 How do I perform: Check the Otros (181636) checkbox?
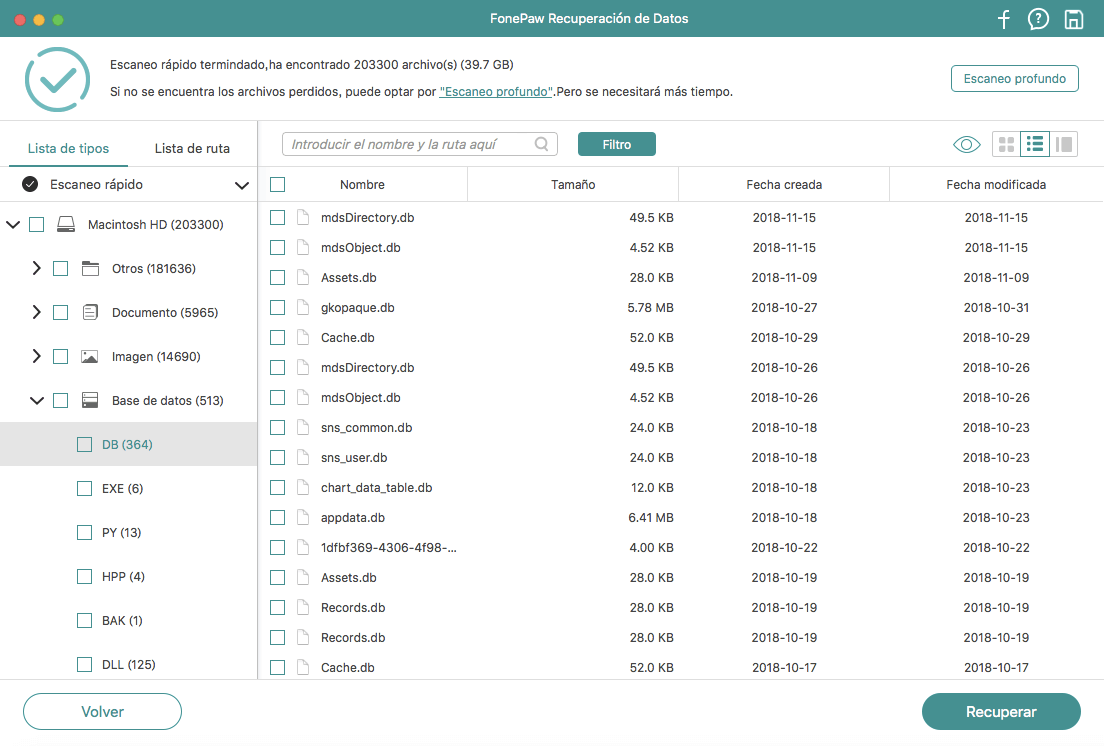(x=61, y=268)
